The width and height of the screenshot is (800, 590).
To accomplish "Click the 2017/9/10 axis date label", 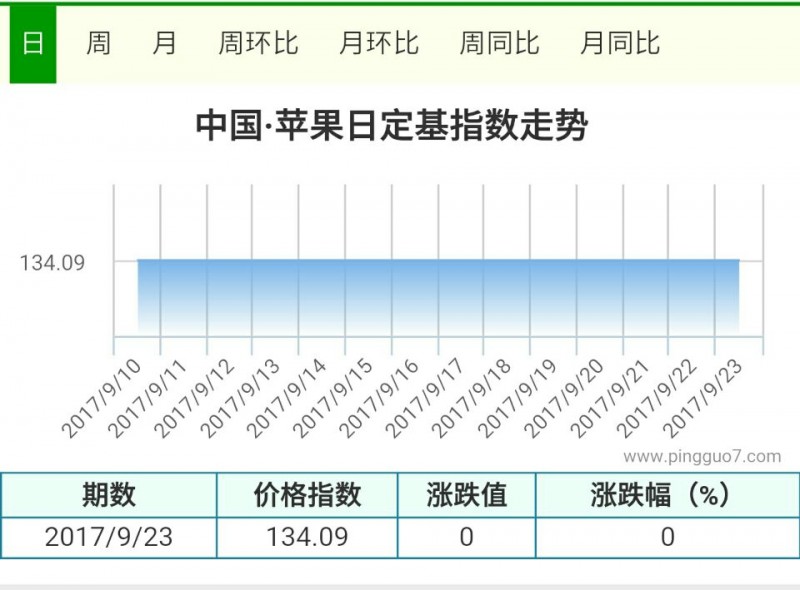I will tap(101, 398).
